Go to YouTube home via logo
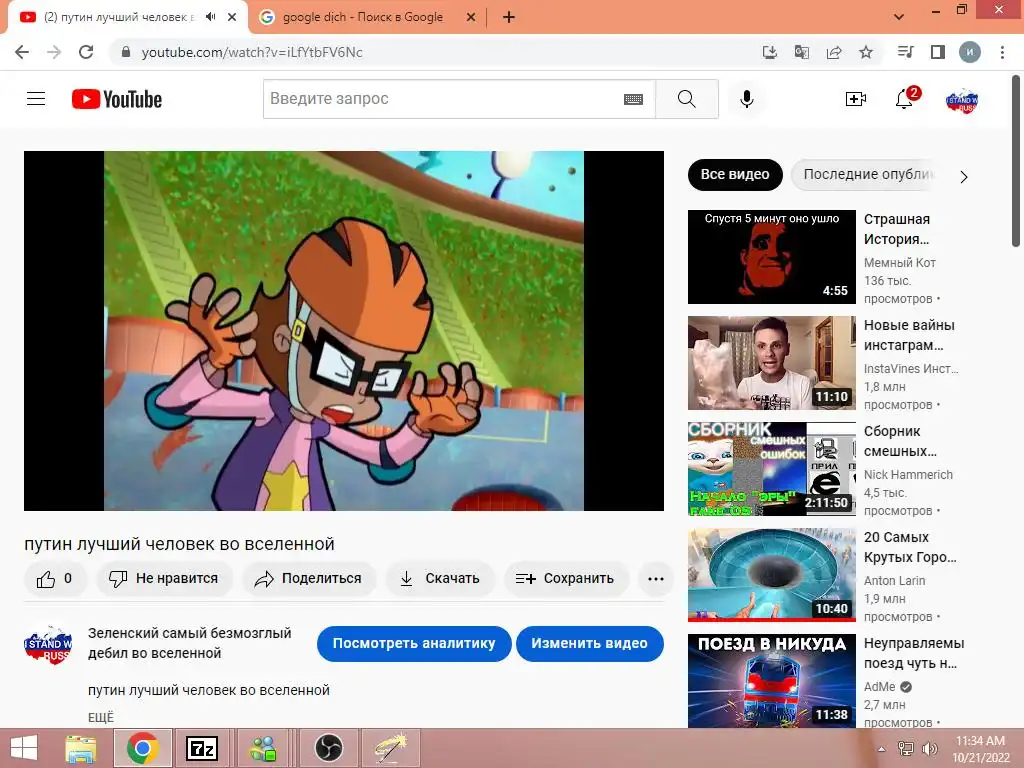This screenshot has width=1024, height=768. (117, 99)
